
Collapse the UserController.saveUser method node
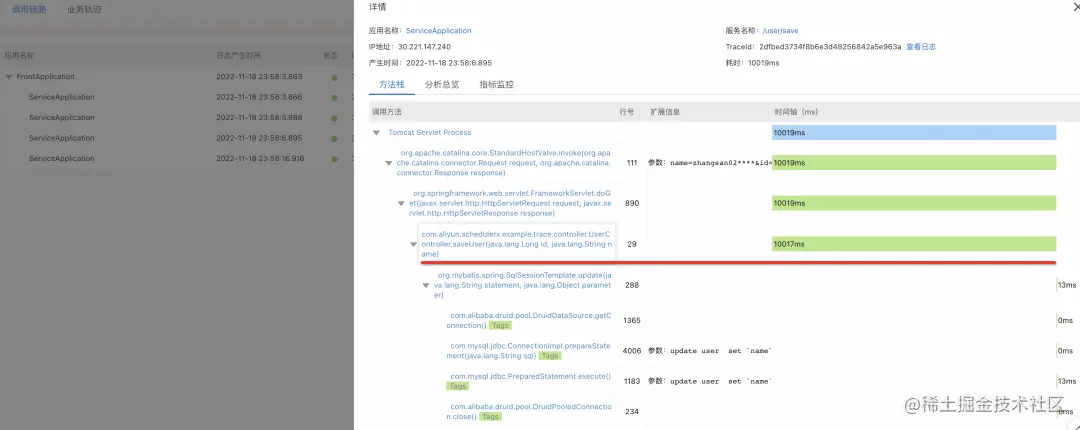[x=413, y=244]
